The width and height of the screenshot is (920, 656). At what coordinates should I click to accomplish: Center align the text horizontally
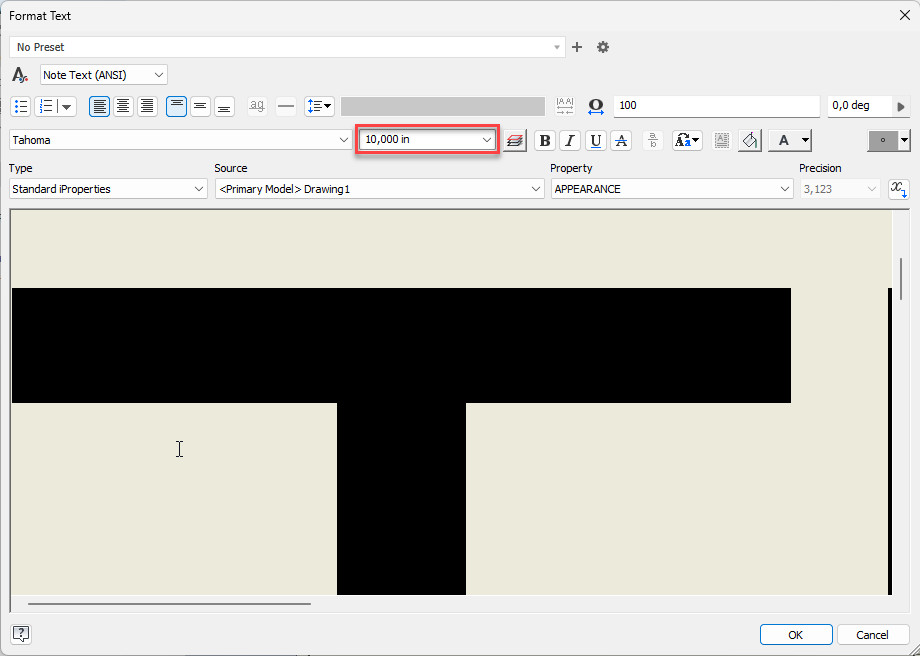(123, 106)
